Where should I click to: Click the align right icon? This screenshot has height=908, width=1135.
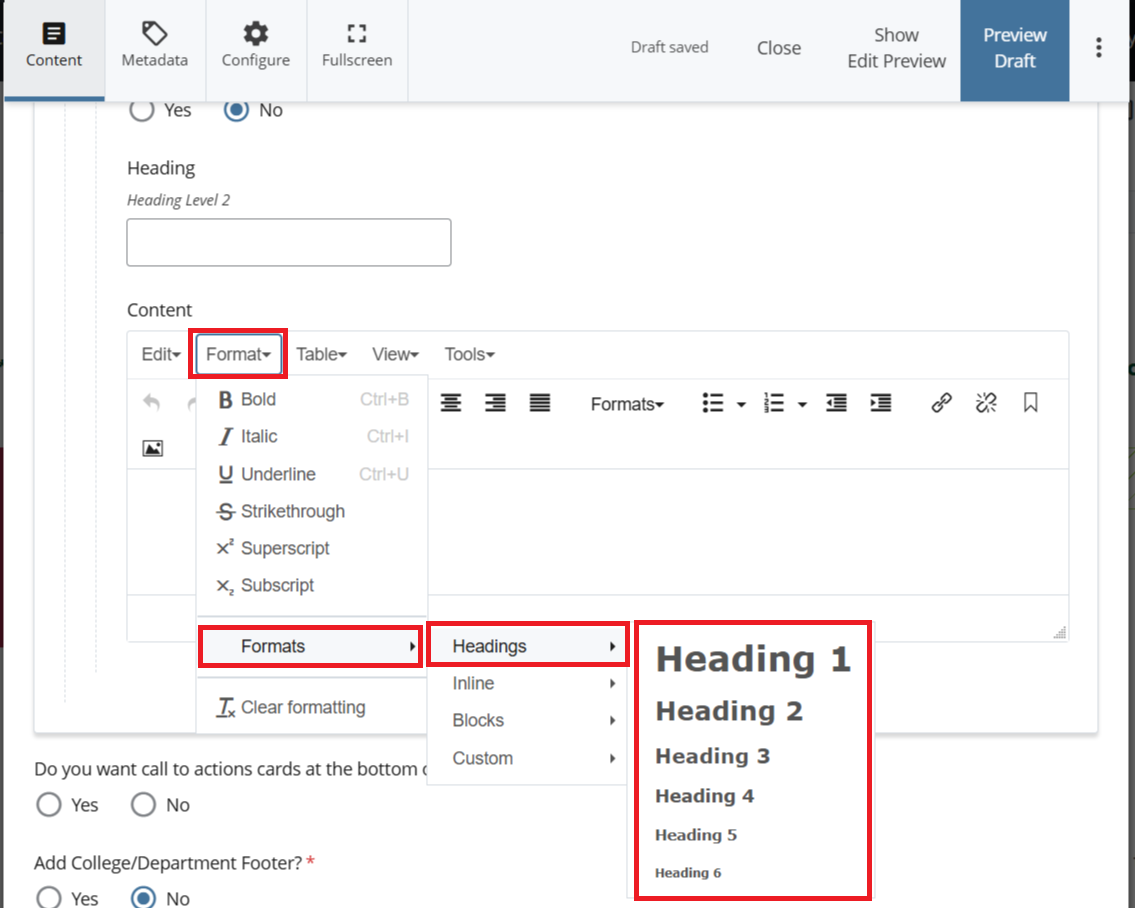click(495, 403)
